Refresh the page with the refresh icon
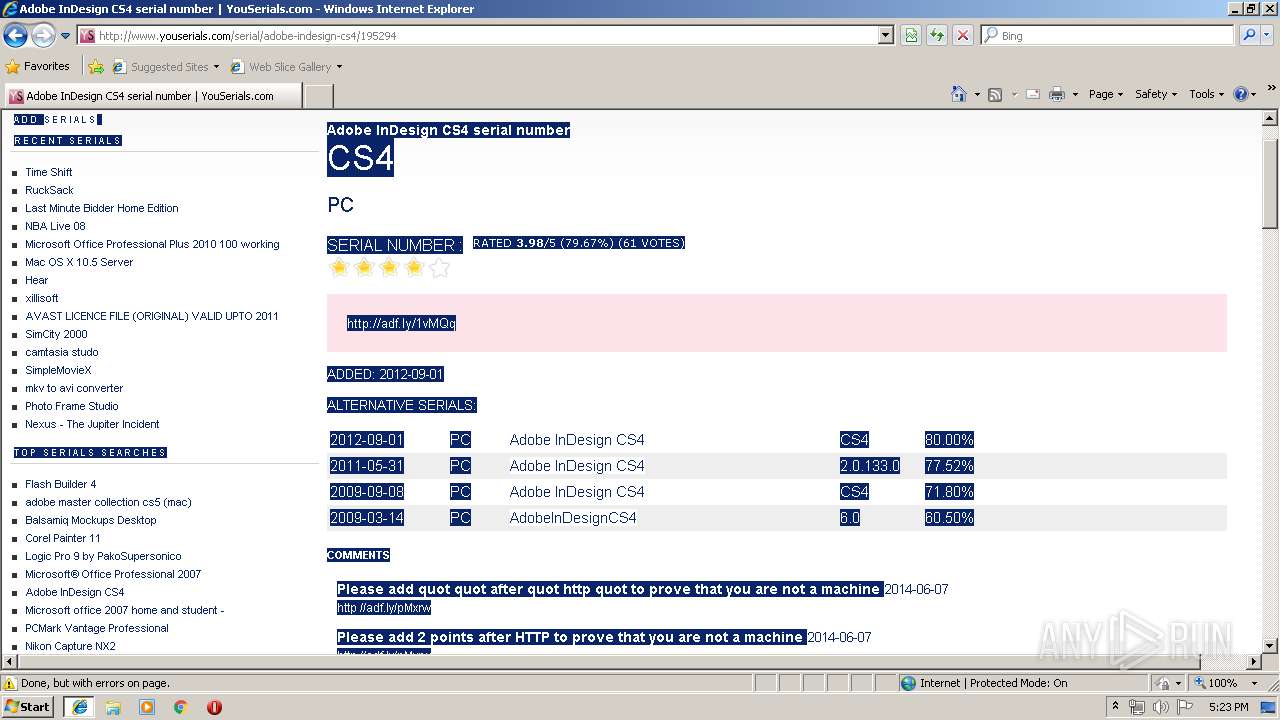1280x720 pixels. tap(937, 35)
